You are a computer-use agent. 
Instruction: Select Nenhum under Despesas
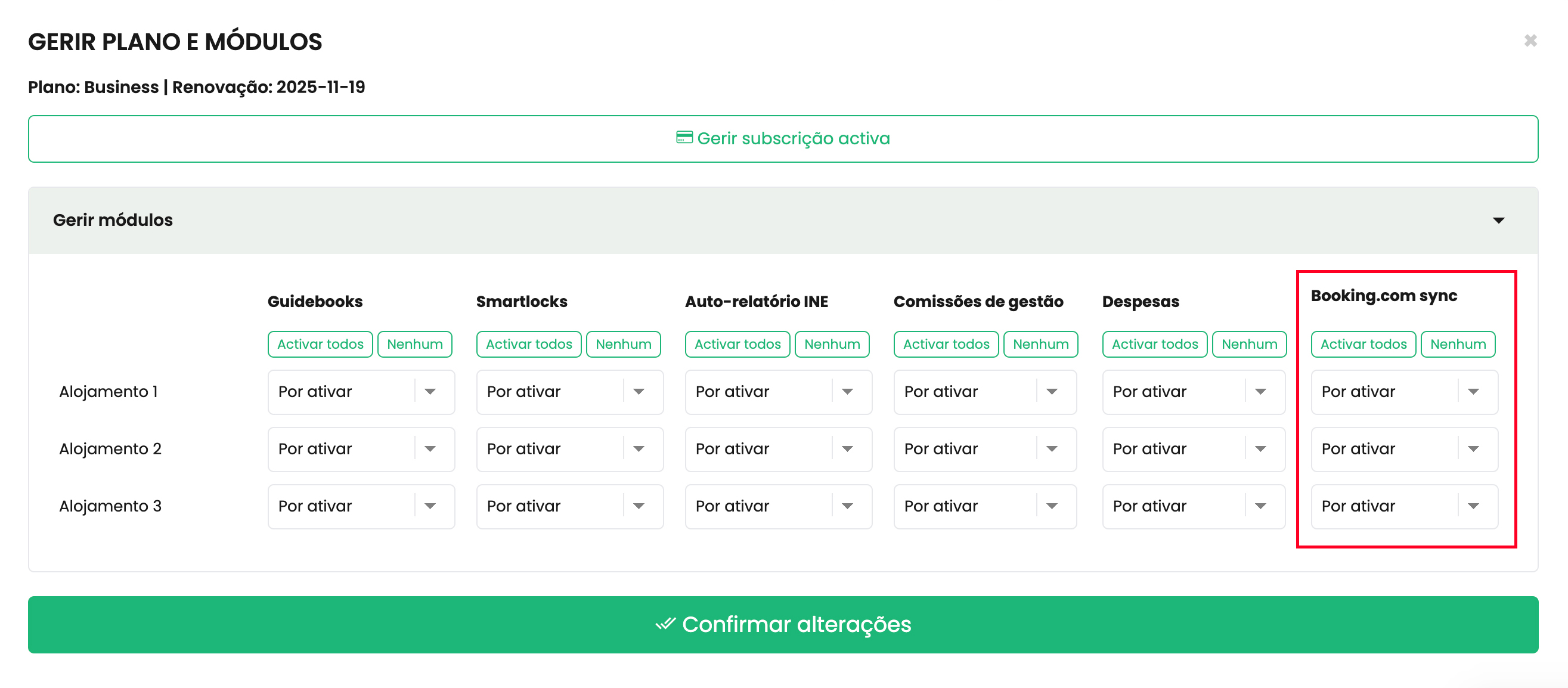1250,344
